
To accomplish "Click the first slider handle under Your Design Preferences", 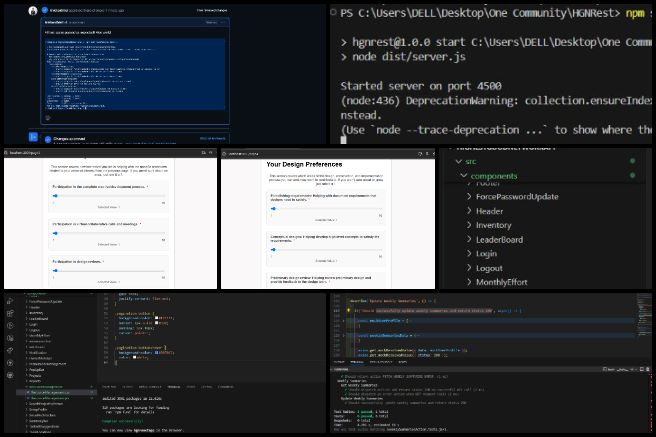I will [x=273, y=208].
